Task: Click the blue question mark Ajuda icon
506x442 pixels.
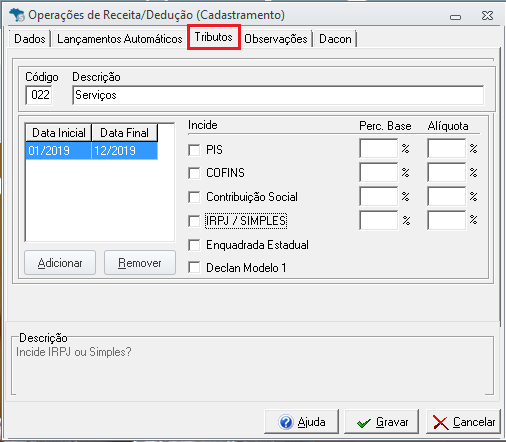Action: (286, 422)
